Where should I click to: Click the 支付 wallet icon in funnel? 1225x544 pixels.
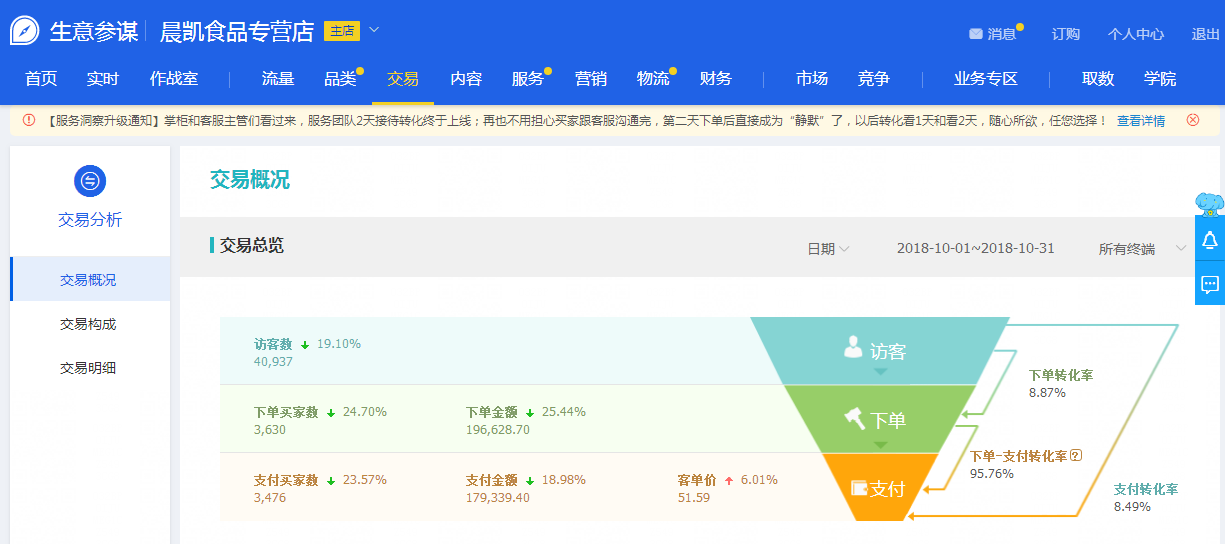click(859, 488)
